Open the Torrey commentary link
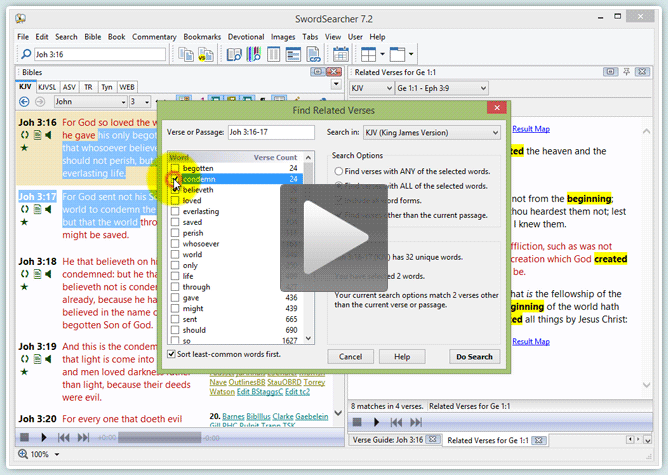668x475 pixels. coord(314,382)
